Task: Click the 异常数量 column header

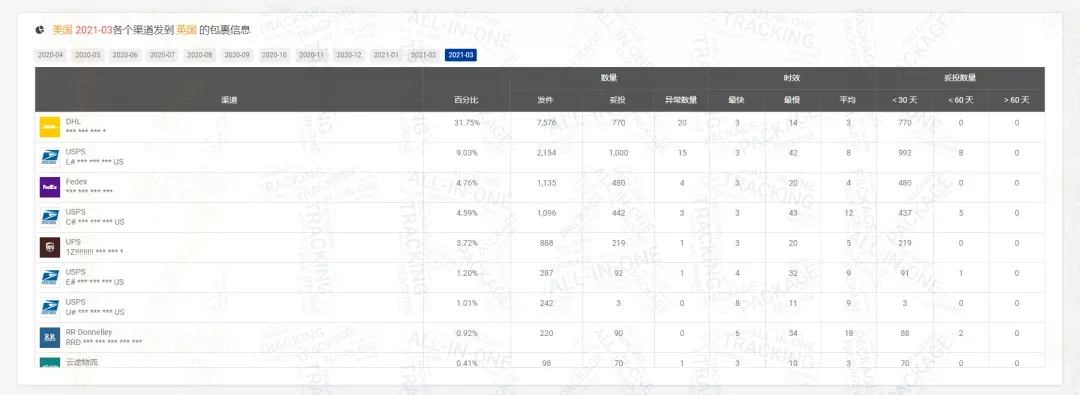Action: click(681, 100)
